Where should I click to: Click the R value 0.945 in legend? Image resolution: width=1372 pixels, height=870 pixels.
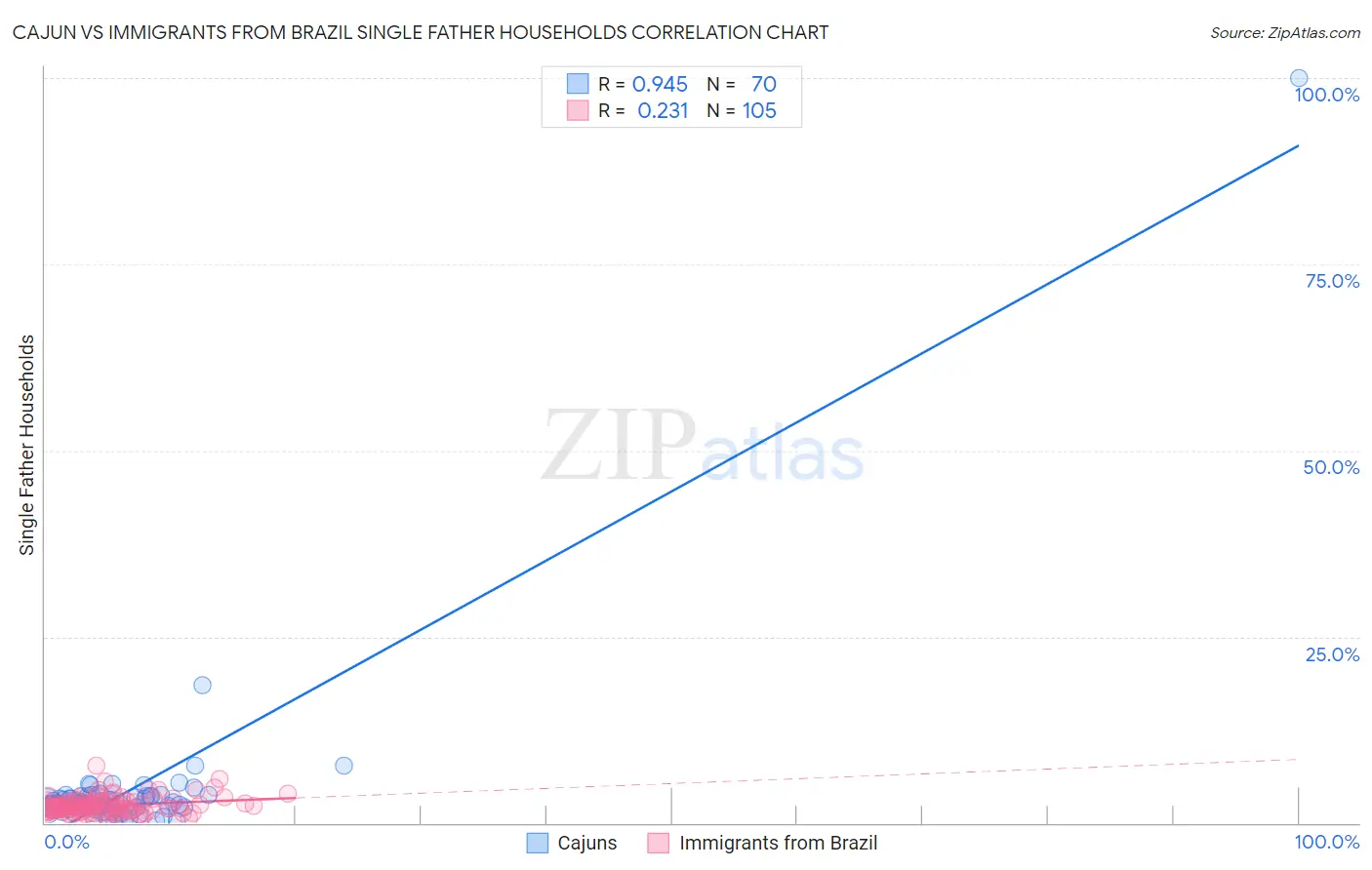pyautogui.click(x=660, y=84)
